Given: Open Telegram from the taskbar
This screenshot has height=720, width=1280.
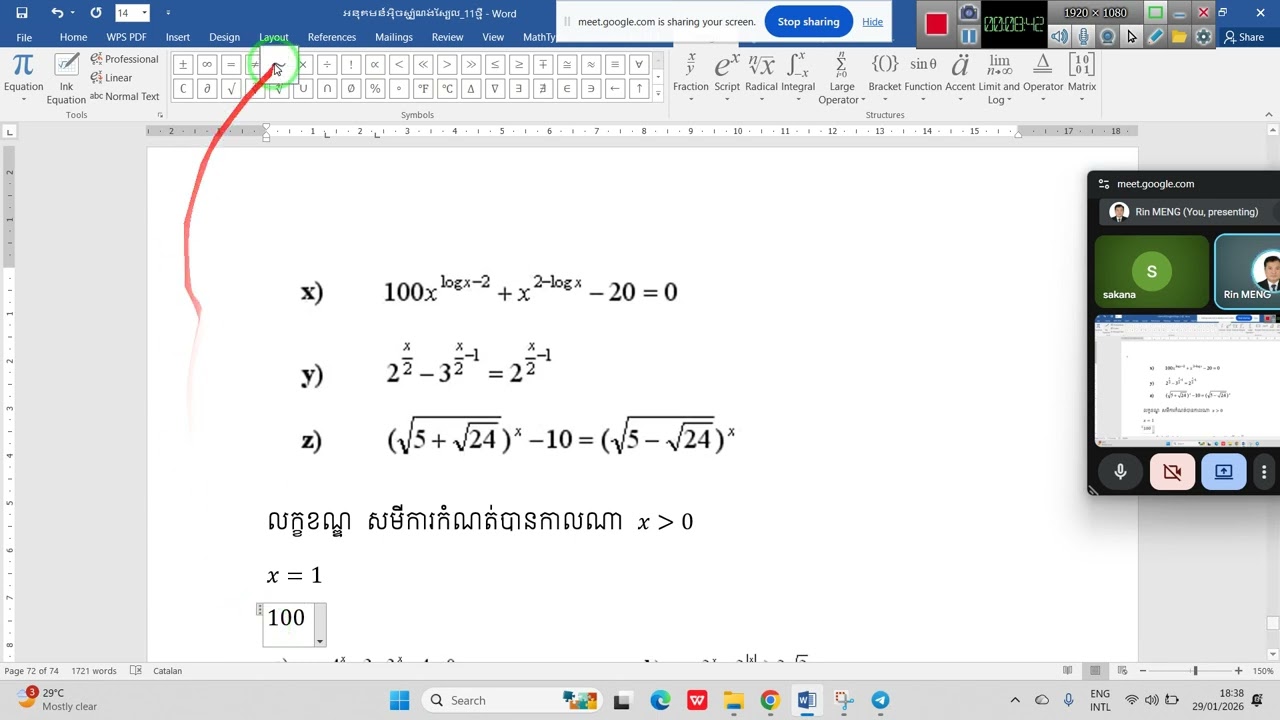Looking at the screenshot, I should coord(880,700).
